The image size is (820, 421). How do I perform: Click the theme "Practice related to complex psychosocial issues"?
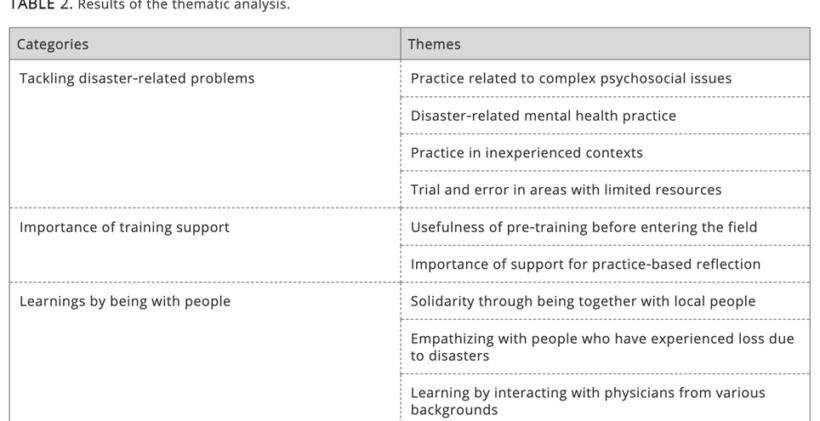[x=571, y=79]
